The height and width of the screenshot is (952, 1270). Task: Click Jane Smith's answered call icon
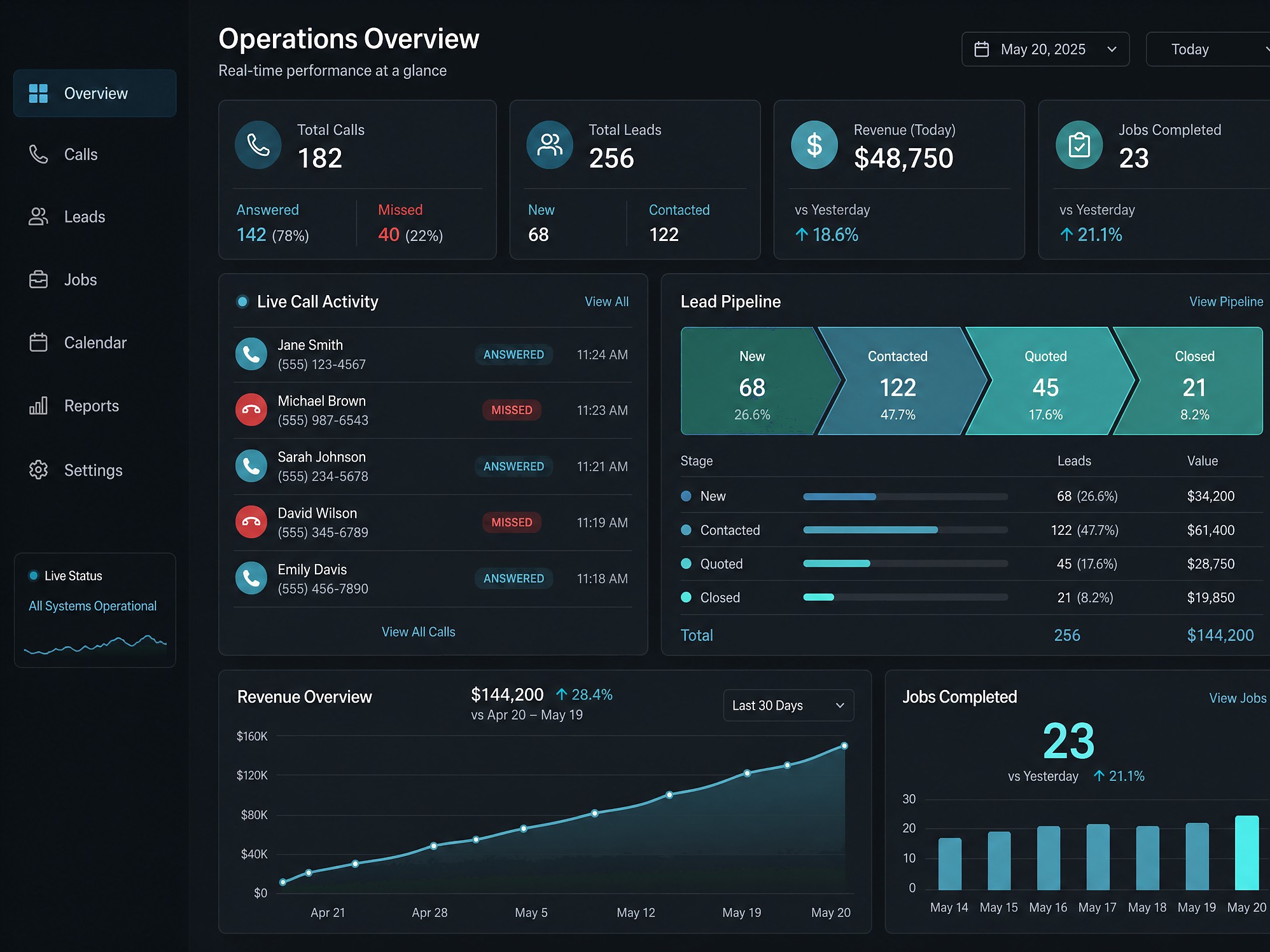(251, 354)
